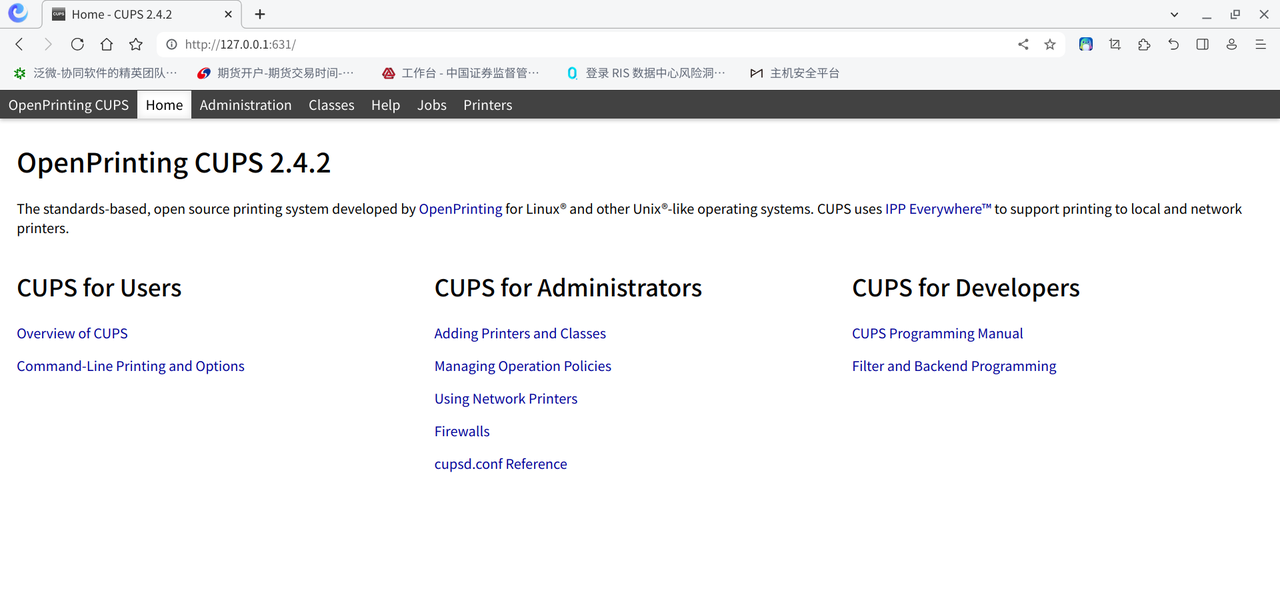Click the star icon left of the address bar

[x=136, y=44]
